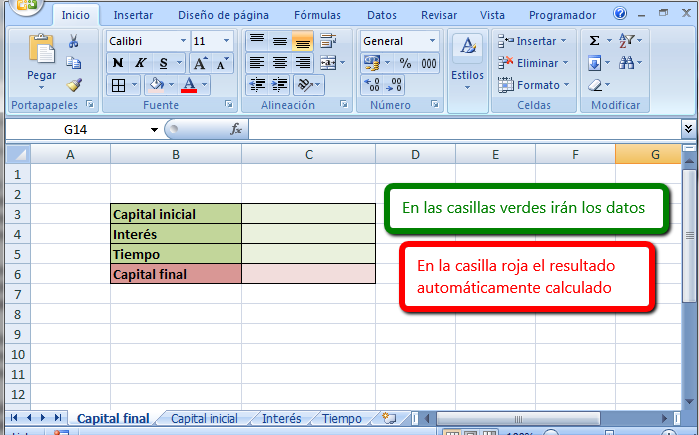Viewport: 699px width, 435px height.
Task: Click the Merge and Center icon
Action: 328,63
